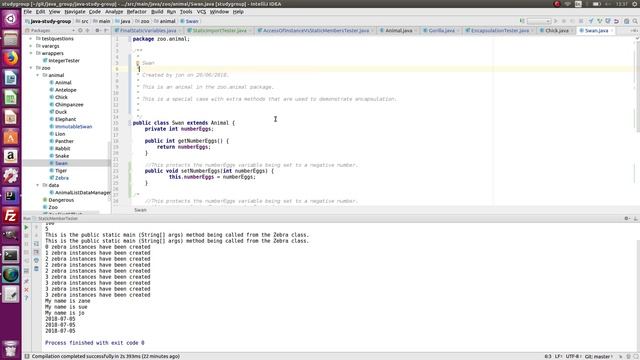640x360 pixels.
Task: Open Run panel settings gear icon
Action: tap(627, 218)
